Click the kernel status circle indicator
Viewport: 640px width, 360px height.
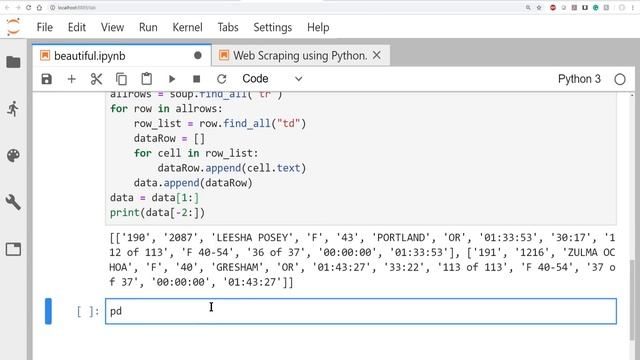[620, 79]
